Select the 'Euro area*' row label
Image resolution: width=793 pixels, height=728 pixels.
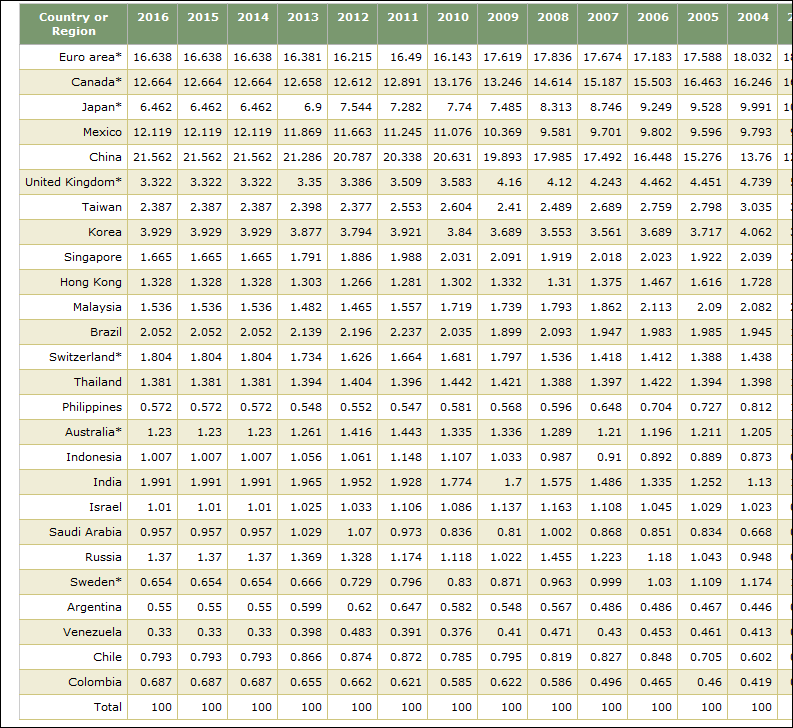[90, 57]
